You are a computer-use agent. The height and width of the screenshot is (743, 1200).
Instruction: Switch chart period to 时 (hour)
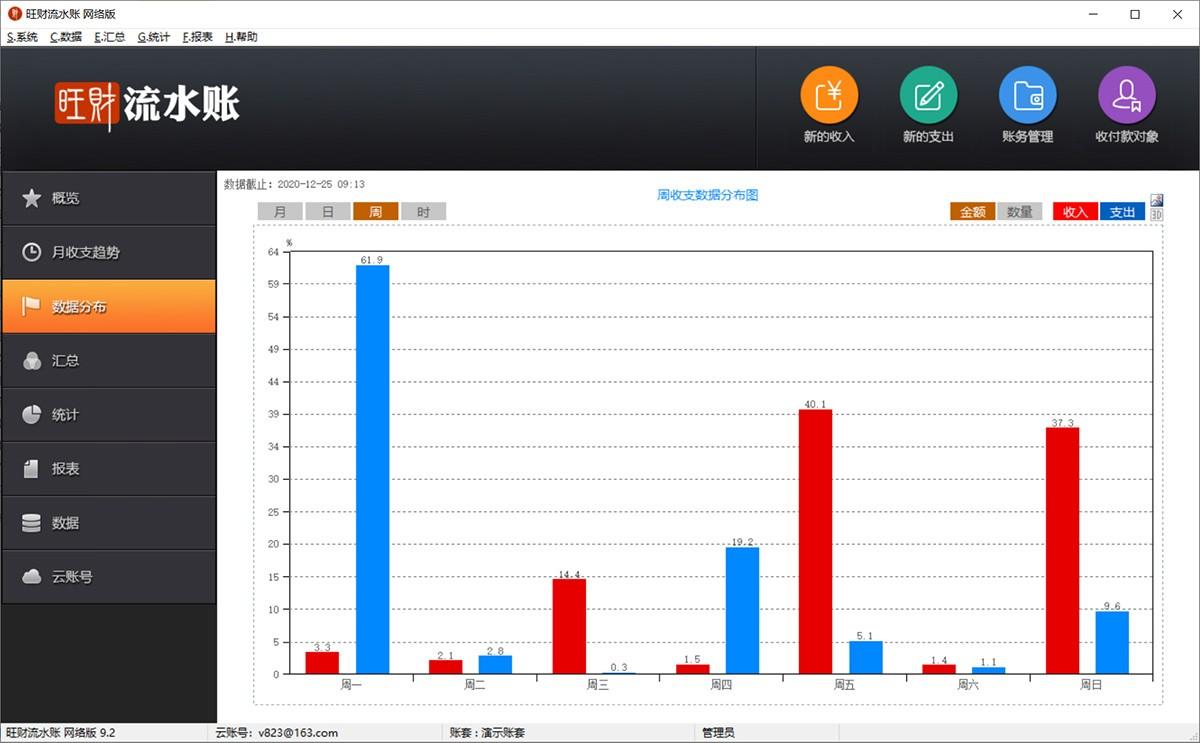[423, 212]
